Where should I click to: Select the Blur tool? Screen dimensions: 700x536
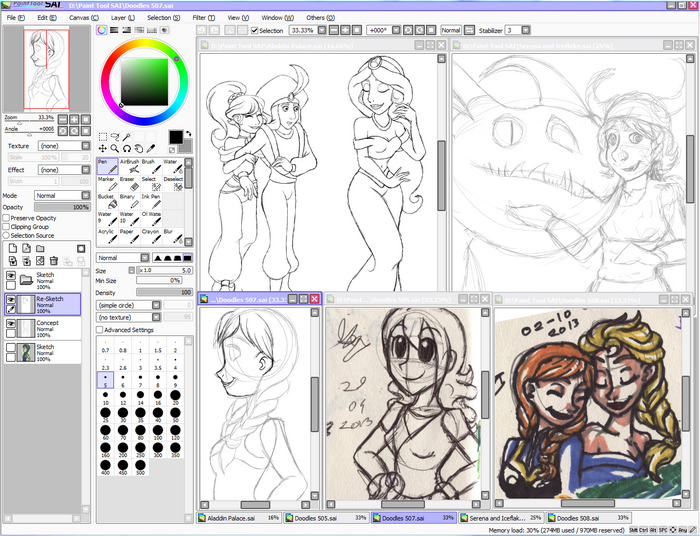pos(173,237)
